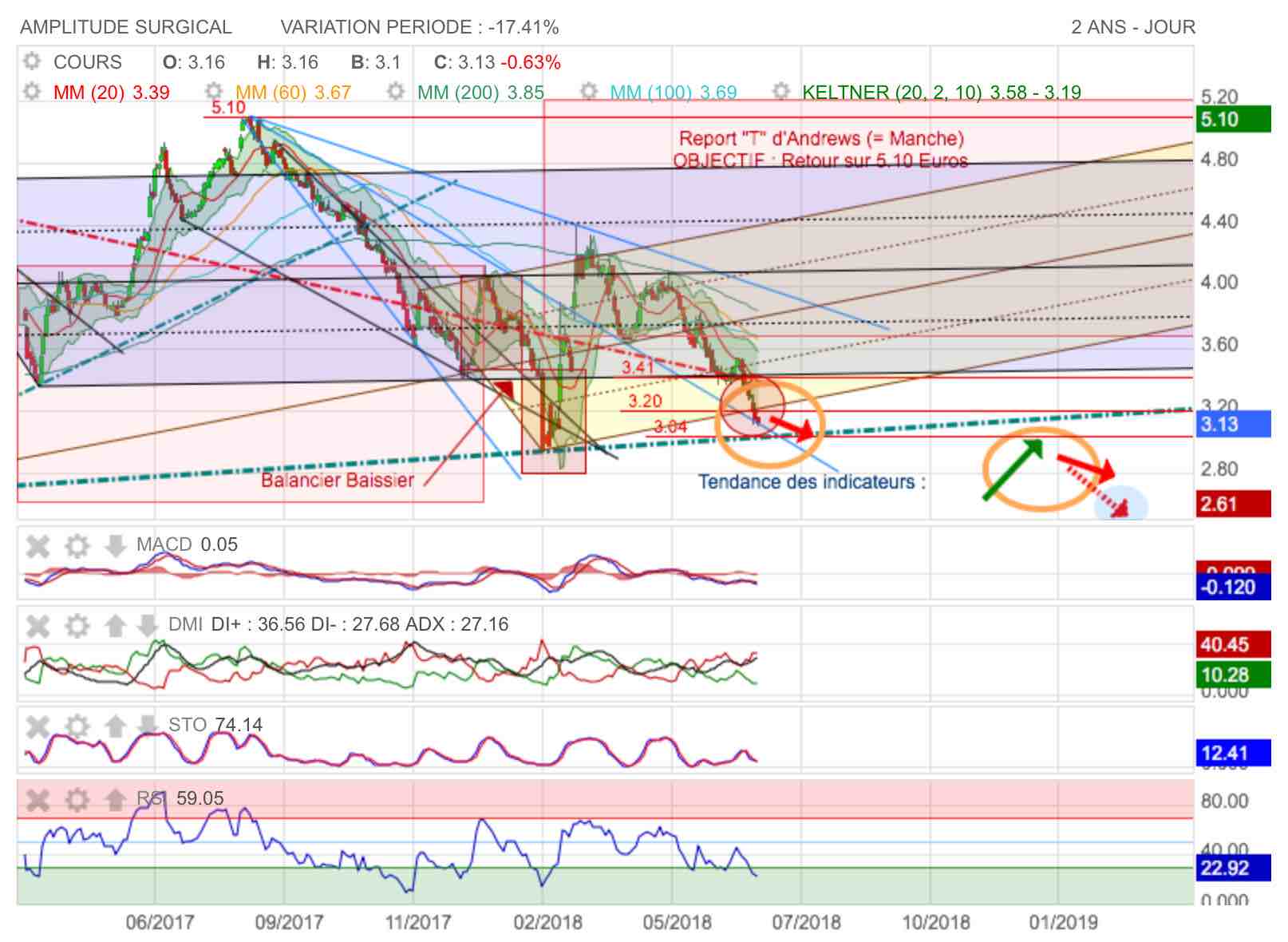Click the Balancier Baissier annotation text
1288x942 pixels.
pos(338,481)
